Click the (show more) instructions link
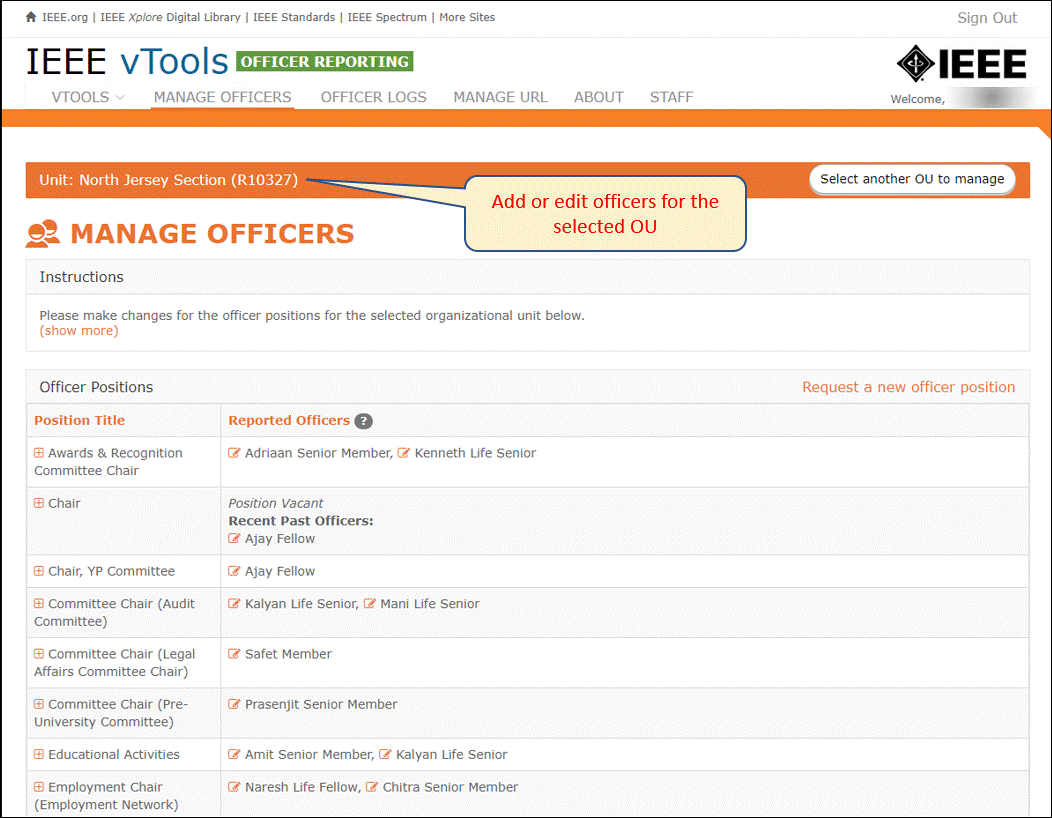Viewport: 1052px width, 818px height. click(78, 331)
